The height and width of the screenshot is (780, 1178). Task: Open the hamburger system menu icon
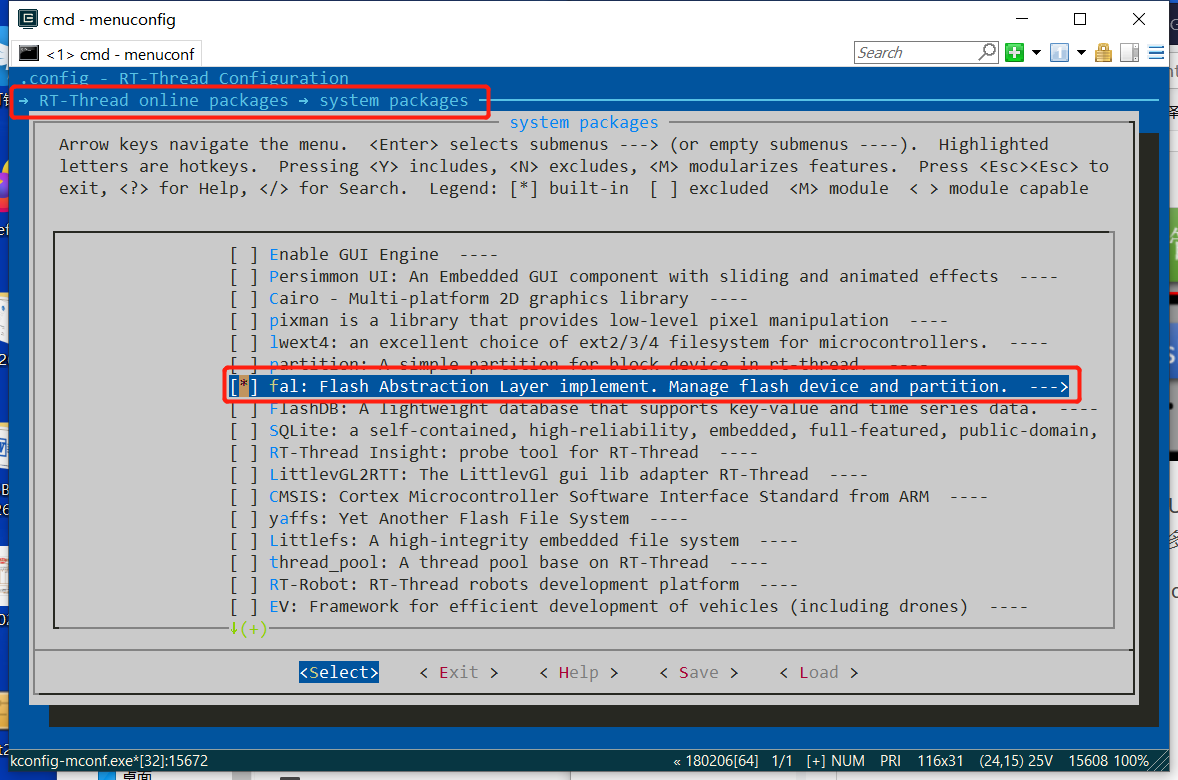1156,53
